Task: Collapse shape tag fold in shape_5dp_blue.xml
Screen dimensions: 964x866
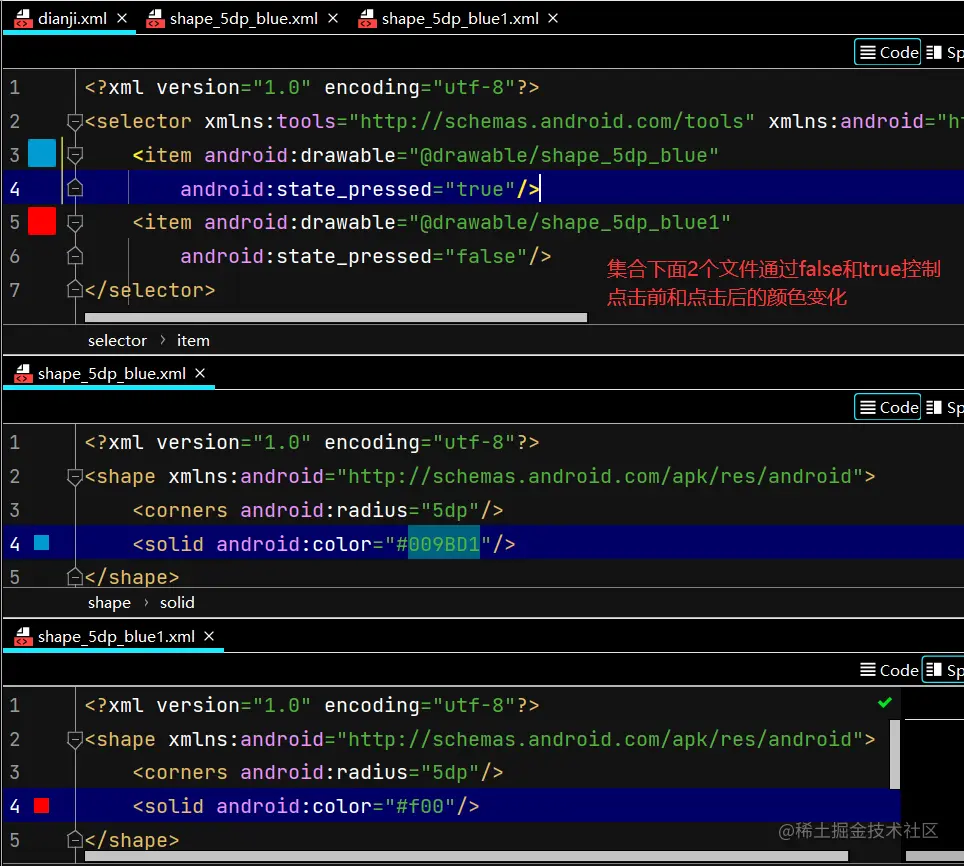Action: tap(74, 477)
